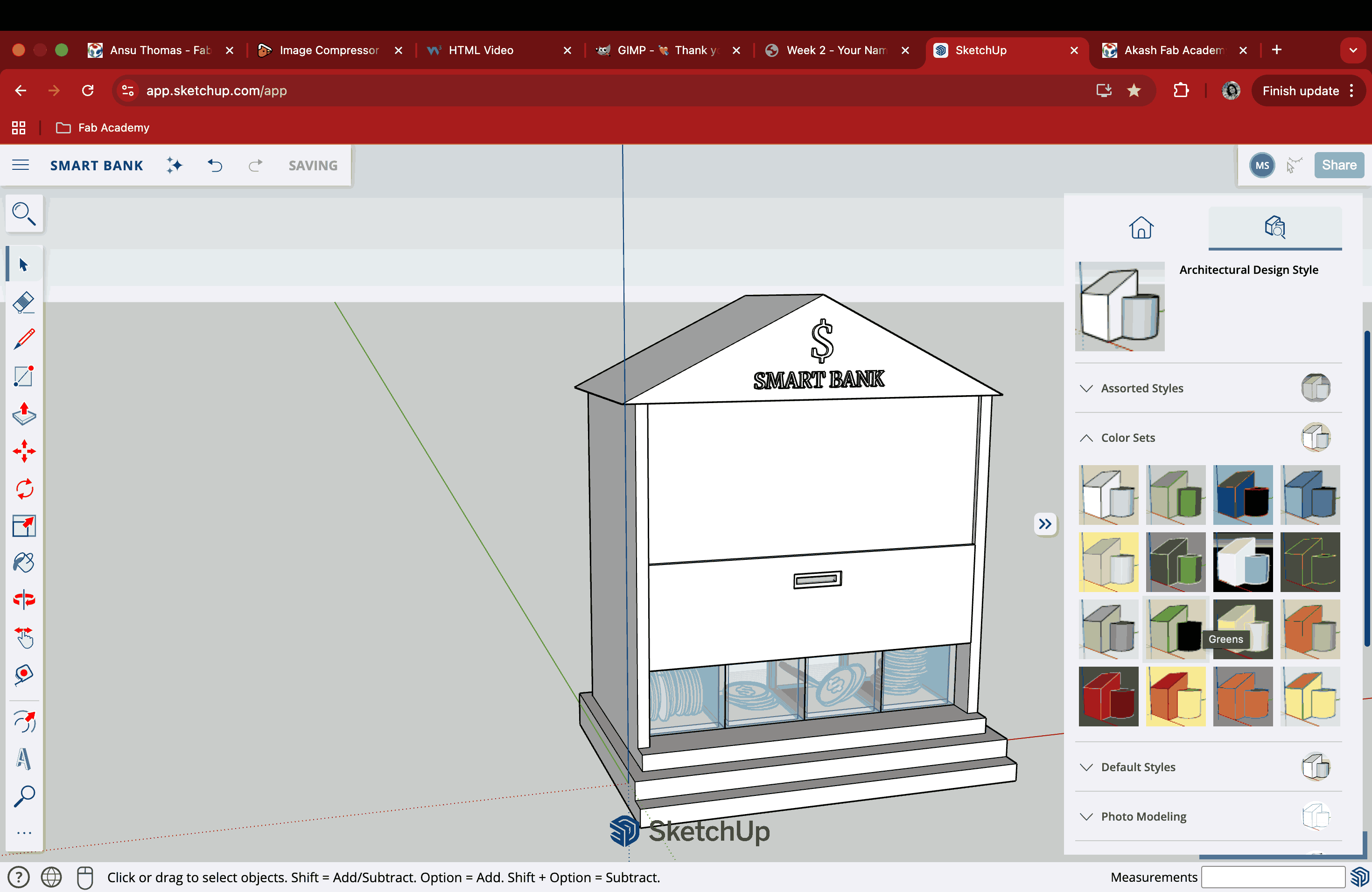The width and height of the screenshot is (1372, 892).
Task: Click the Share button
Action: click(1338, 165)
